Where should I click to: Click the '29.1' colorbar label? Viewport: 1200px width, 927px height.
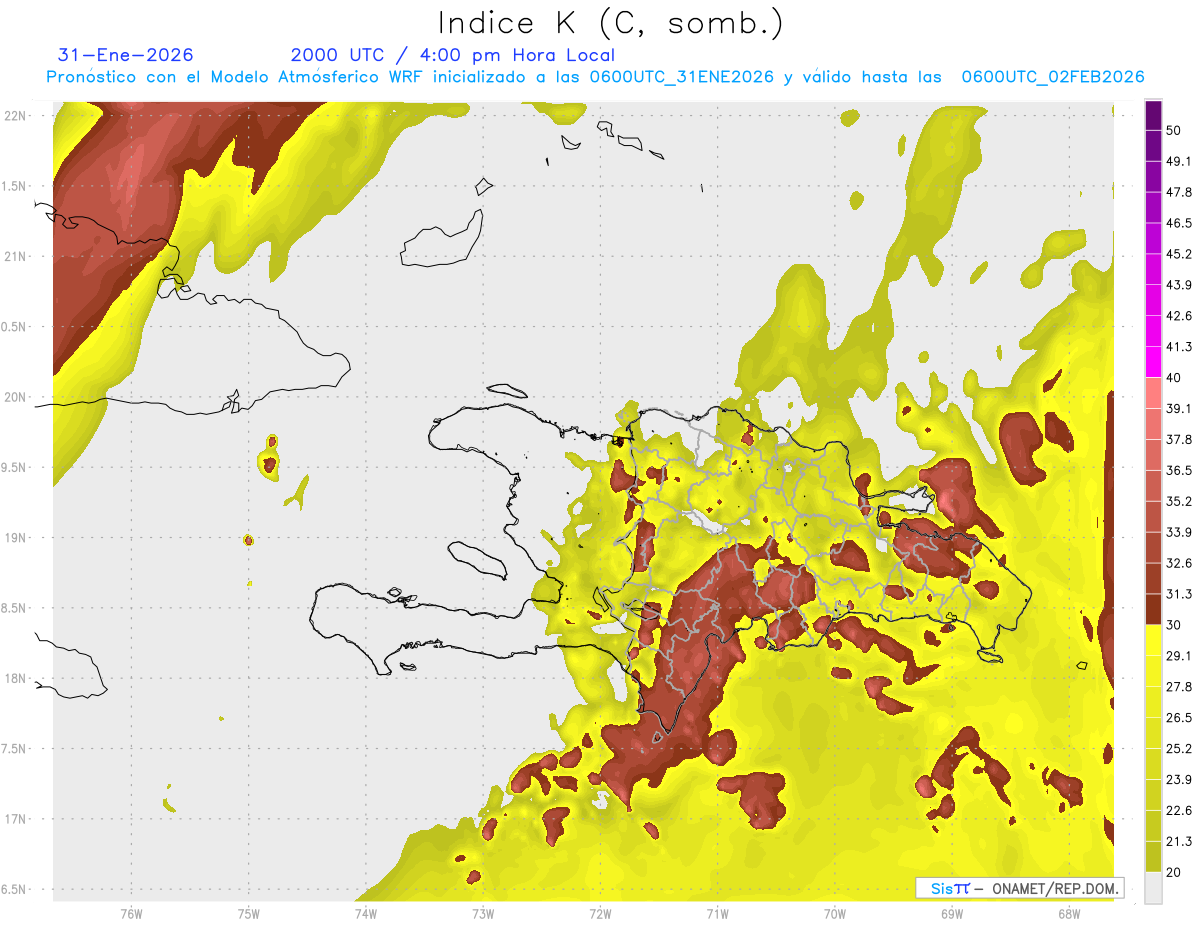click(1179, 655)
